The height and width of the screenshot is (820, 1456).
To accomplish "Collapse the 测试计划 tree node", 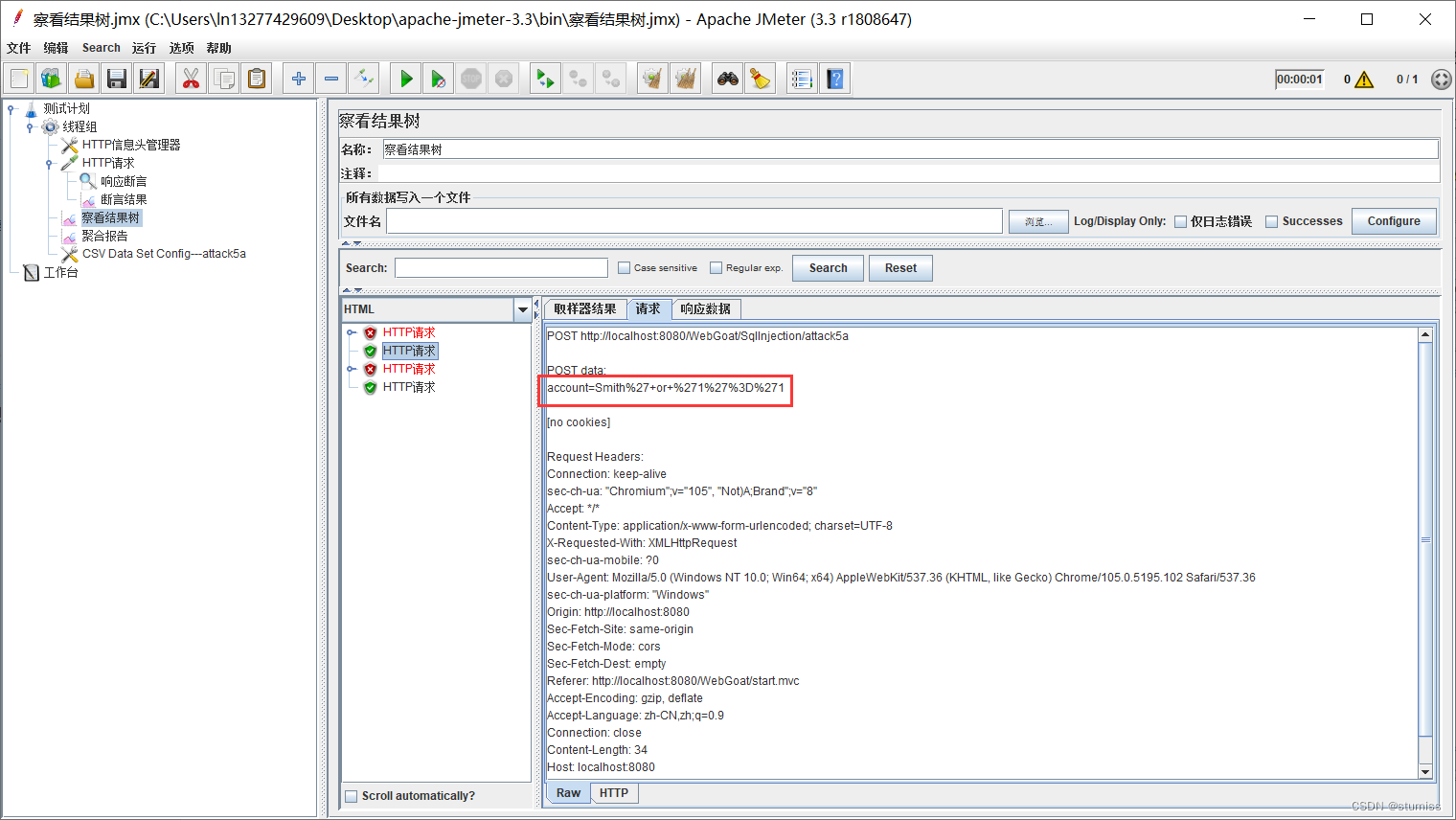I will (x=11, y=108).
